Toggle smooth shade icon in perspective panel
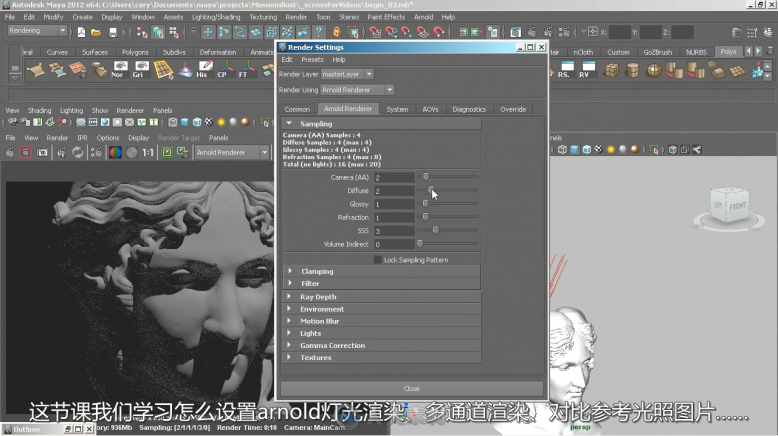This screenshot has width=778, height=436. click(x=575, y=149)
